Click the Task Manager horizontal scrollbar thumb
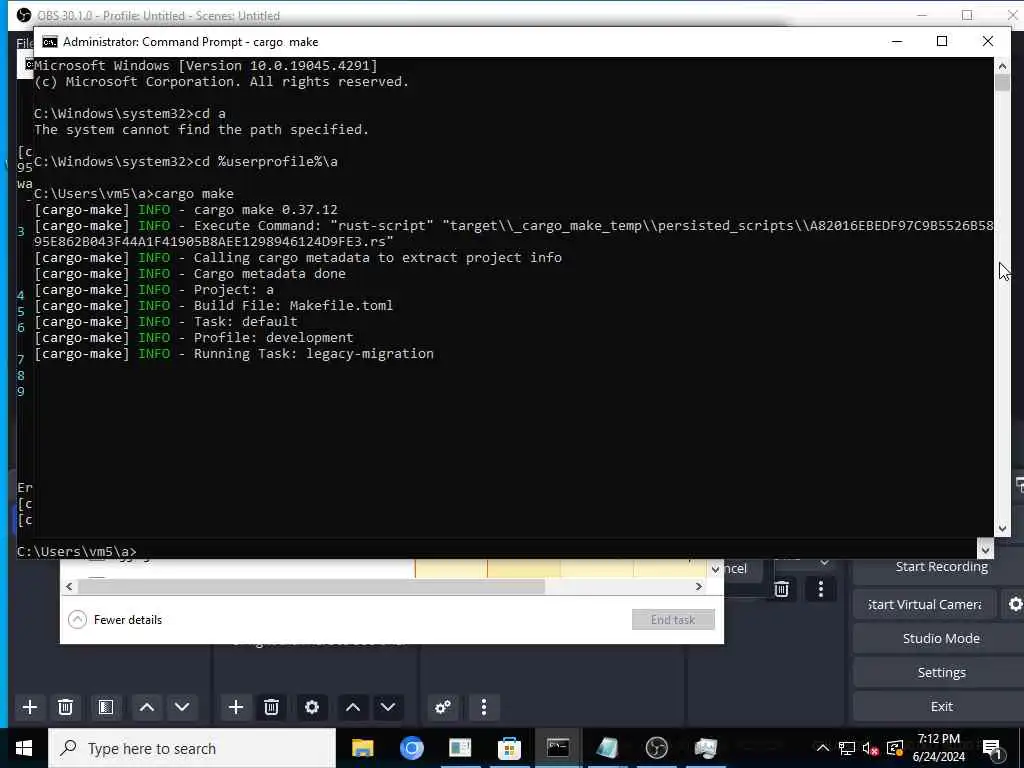Screen dimensions: 1024x768 tap(312, 586)
